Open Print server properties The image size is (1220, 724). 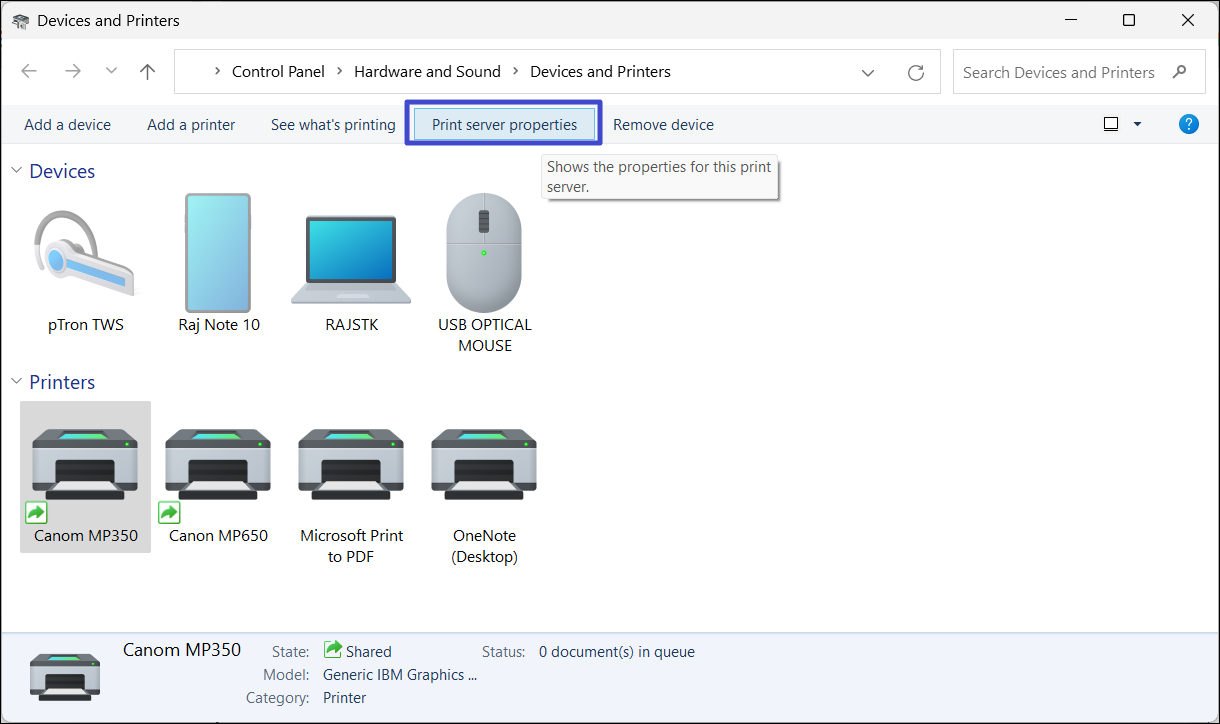(504, 125)
